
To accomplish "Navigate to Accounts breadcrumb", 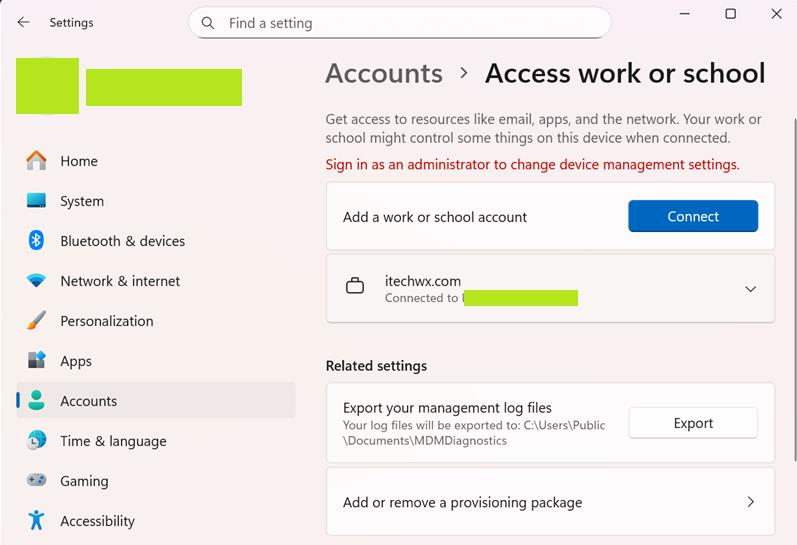I will (x=384, y=73).
